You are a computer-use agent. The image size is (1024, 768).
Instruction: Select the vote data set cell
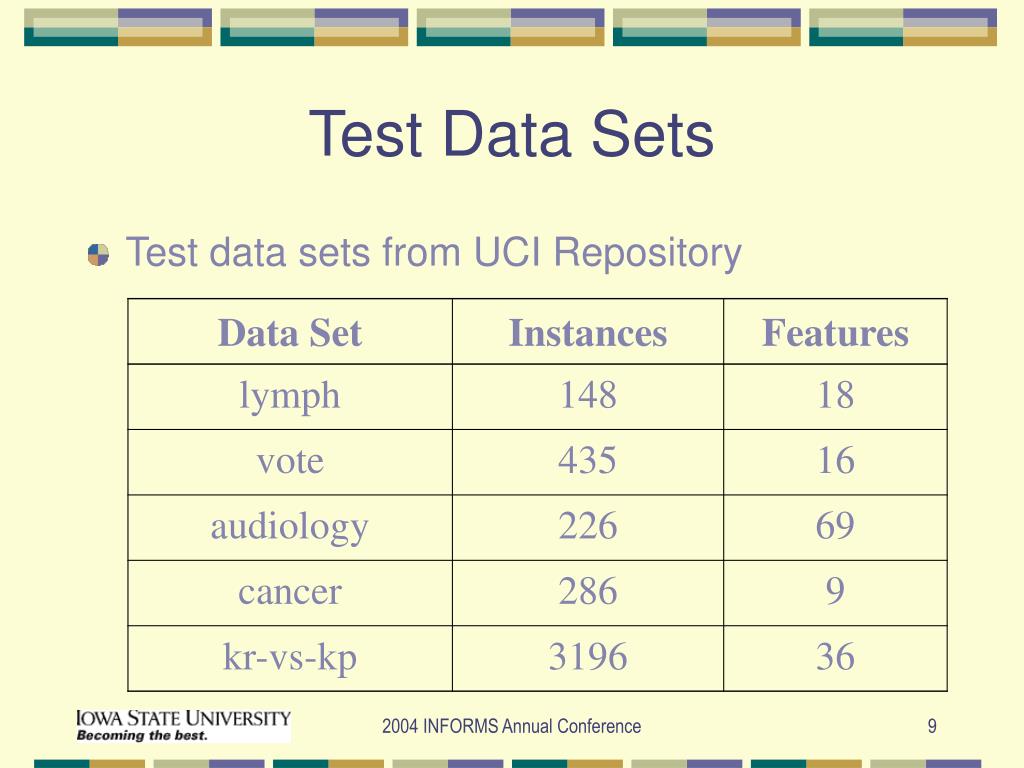290,462
